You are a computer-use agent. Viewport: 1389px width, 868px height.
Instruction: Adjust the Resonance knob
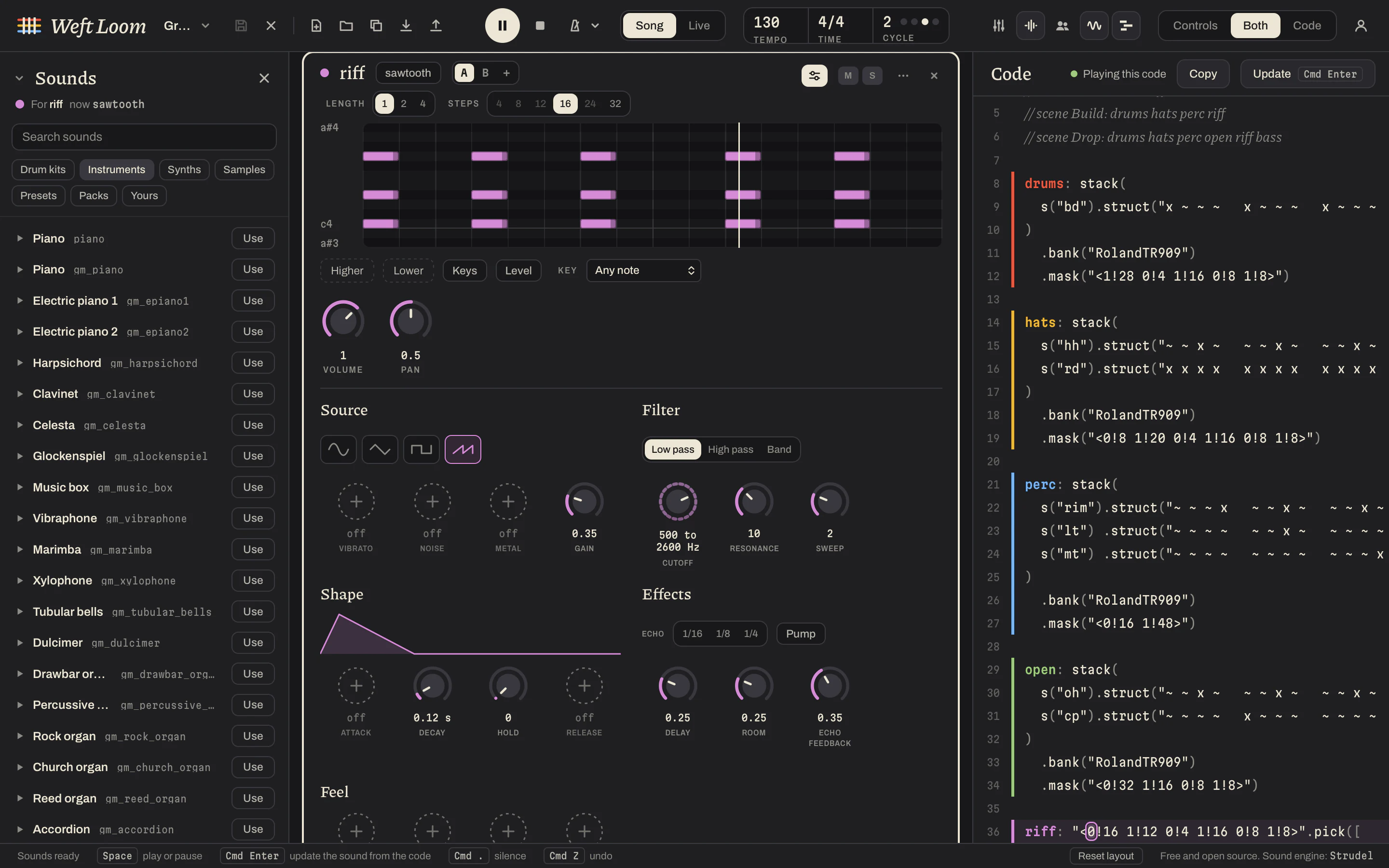pyautogui.click(x=754, y=501)
